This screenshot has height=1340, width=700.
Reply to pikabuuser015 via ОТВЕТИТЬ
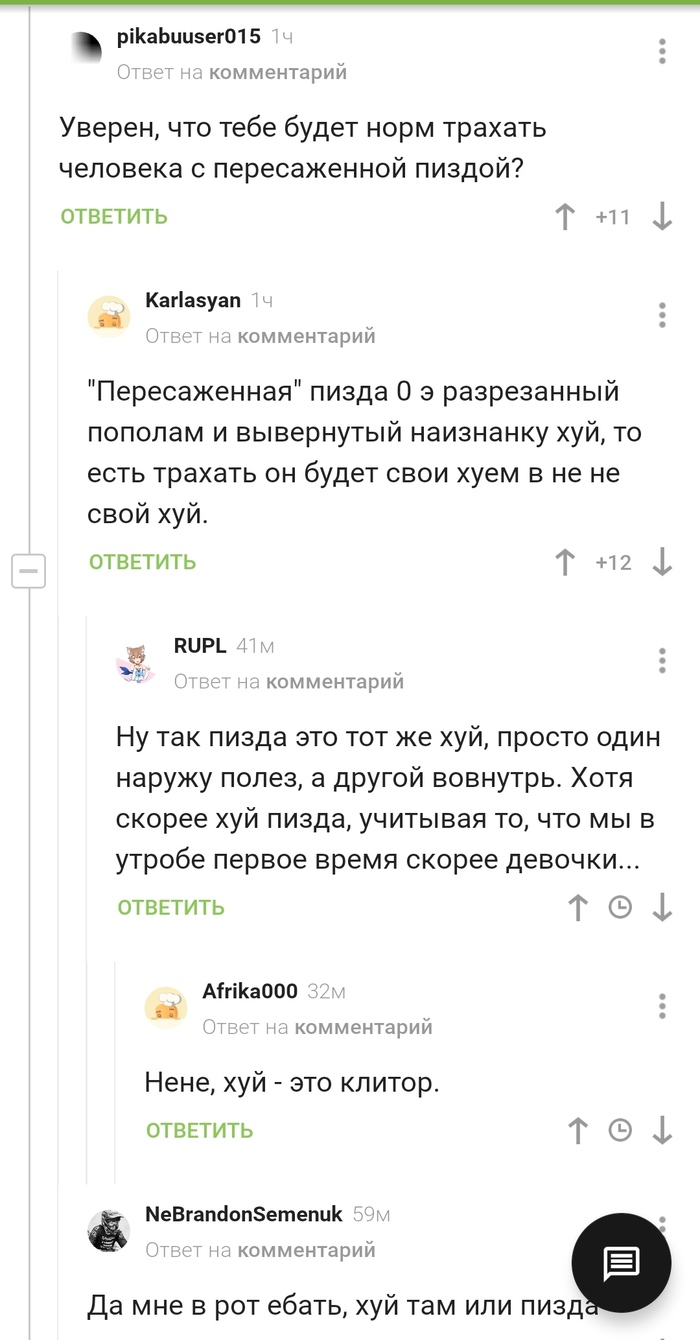(x=114, y=217)
